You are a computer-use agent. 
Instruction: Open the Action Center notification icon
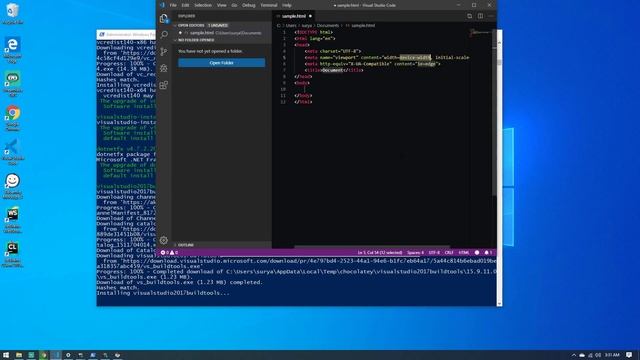tap(629, 355)
